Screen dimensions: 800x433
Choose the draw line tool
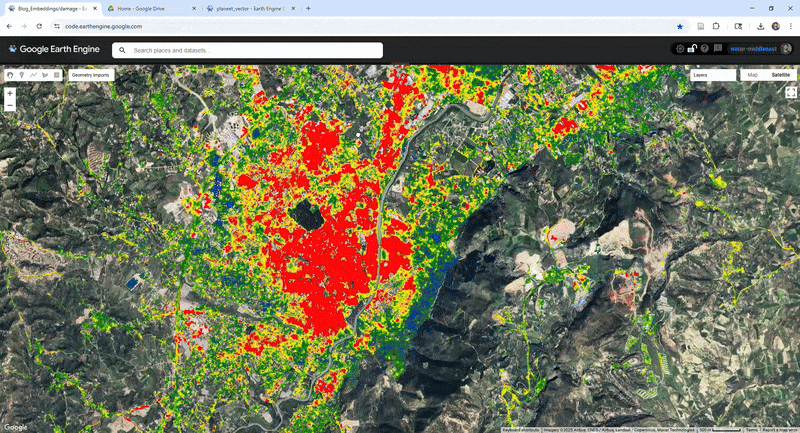(x=33, y=75)
